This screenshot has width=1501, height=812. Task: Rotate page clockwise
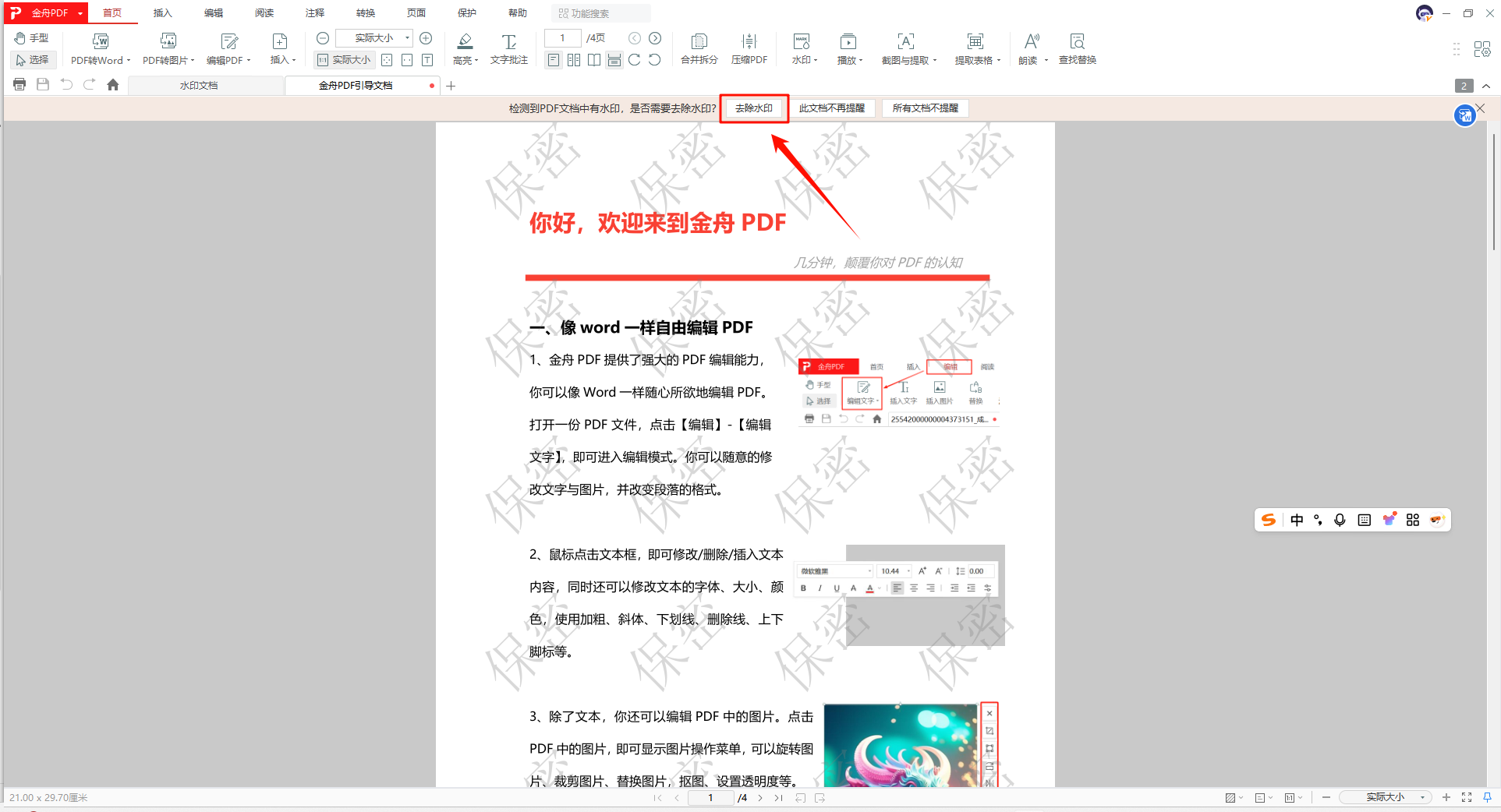[635, 60]
